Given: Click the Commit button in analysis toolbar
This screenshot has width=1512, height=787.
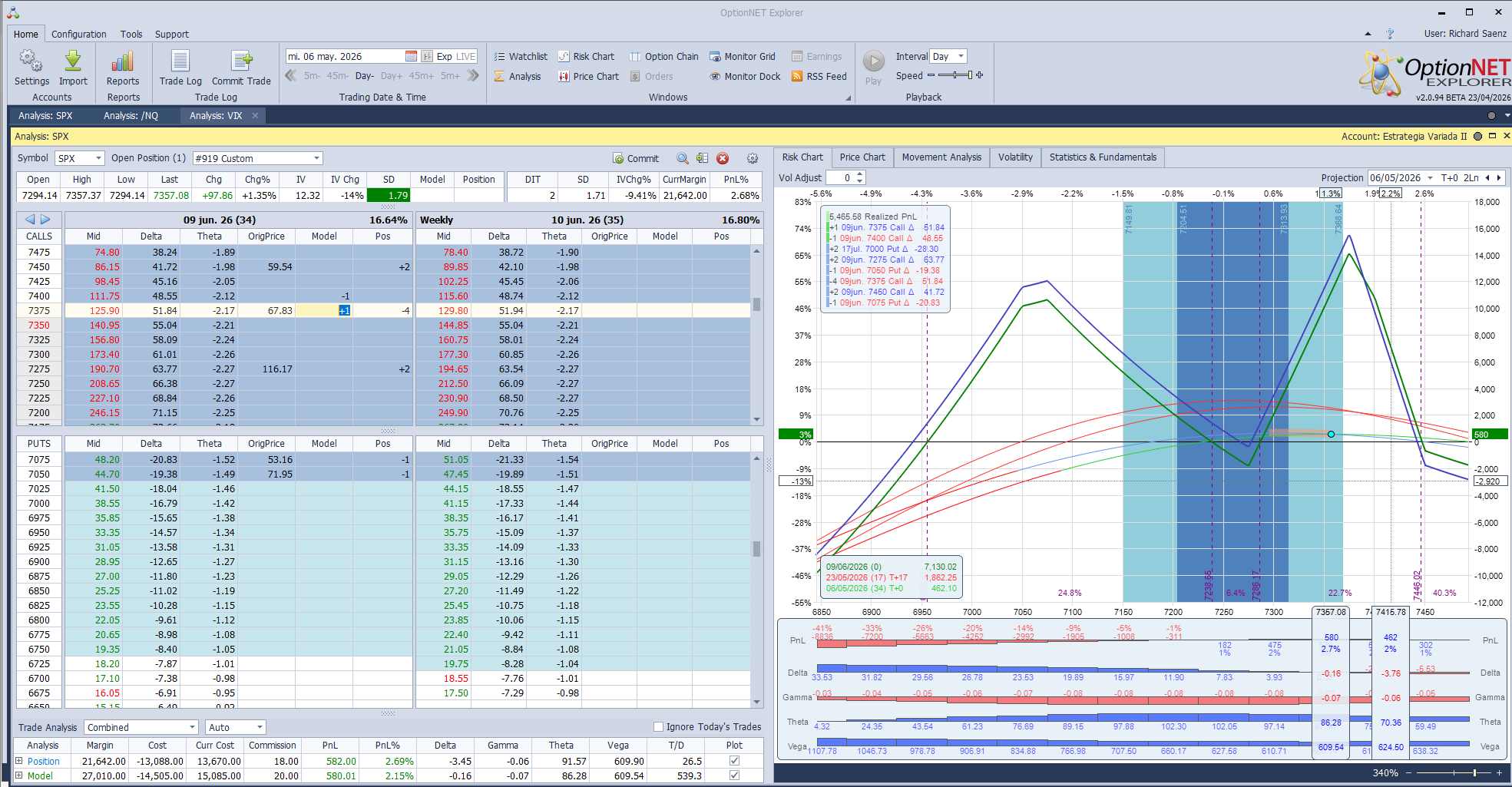Looking at the screenshot, I should click(636, 158).
